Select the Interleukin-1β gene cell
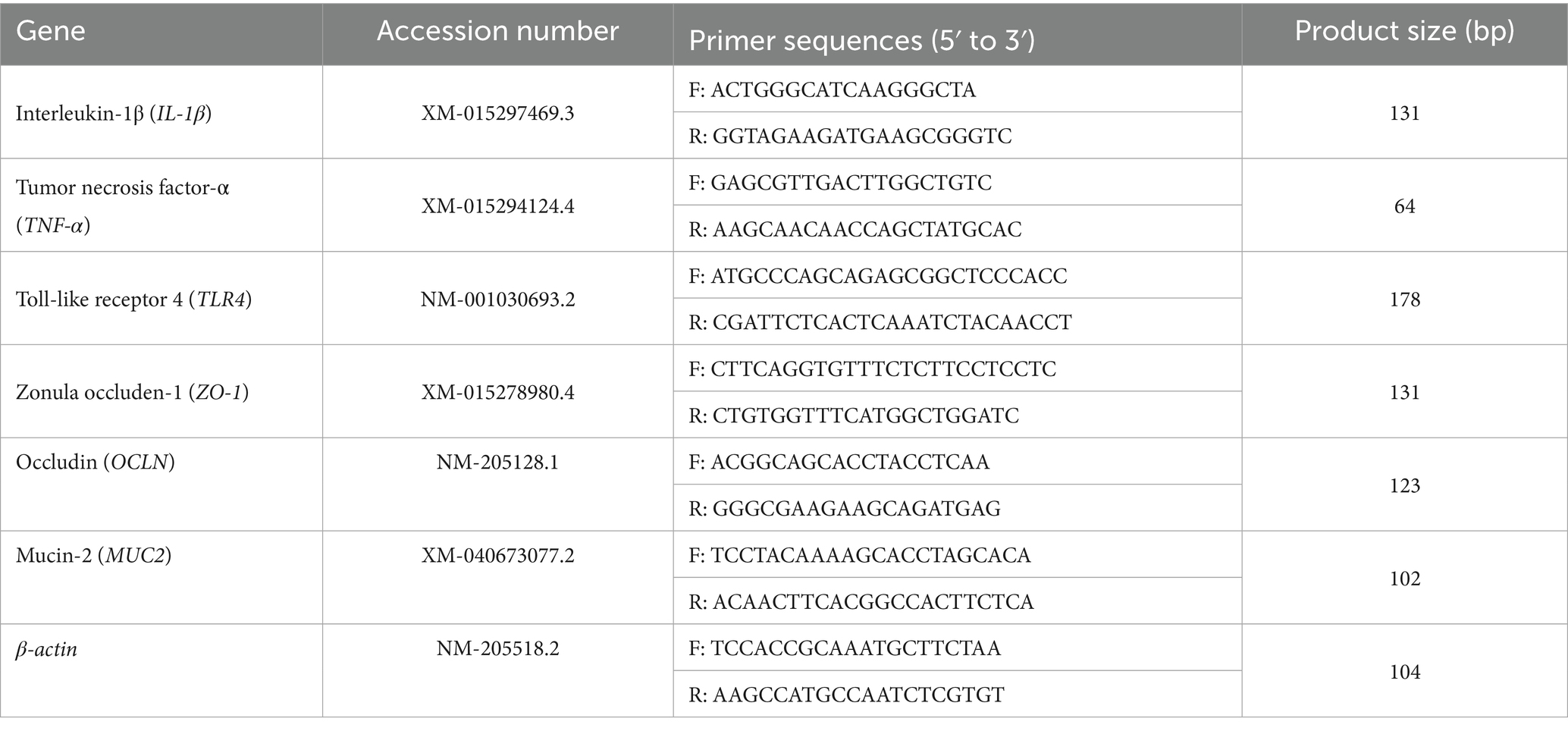Screen dimensions: 1568x731 pos(114,114)
